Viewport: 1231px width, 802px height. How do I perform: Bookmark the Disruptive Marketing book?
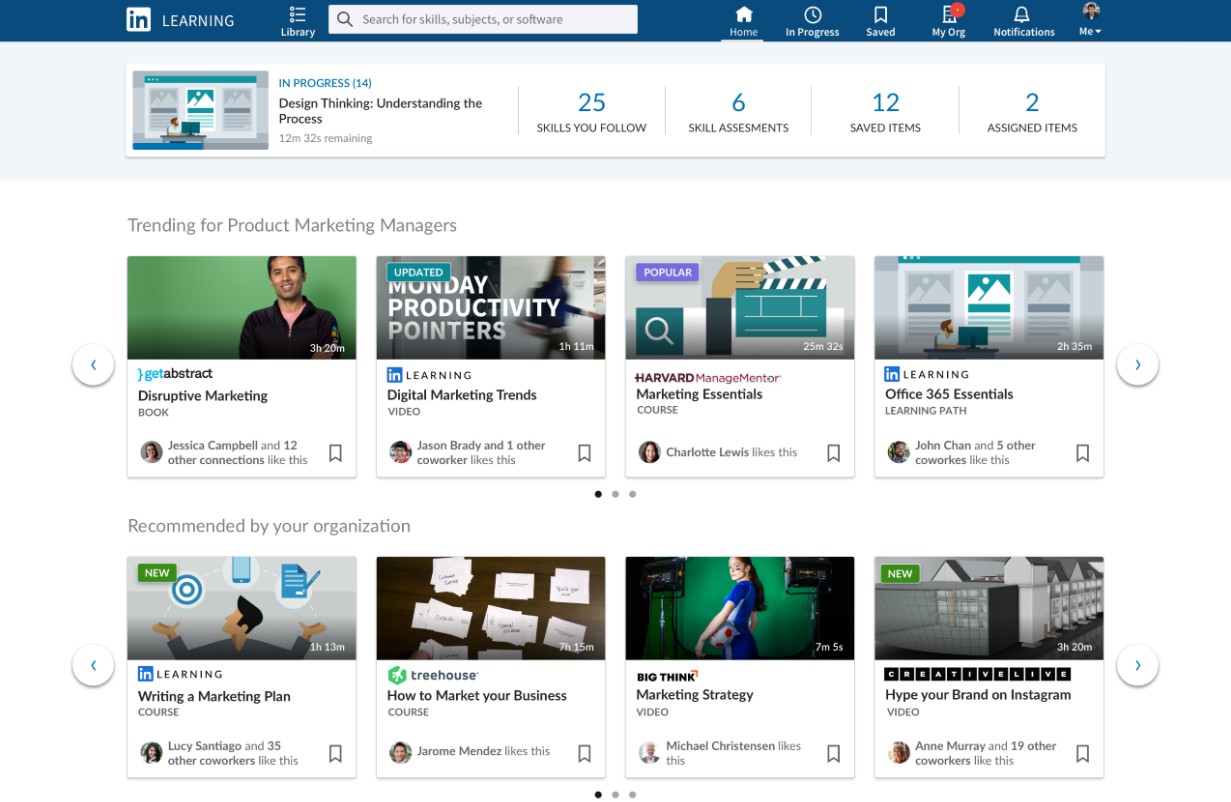point(335,453)
